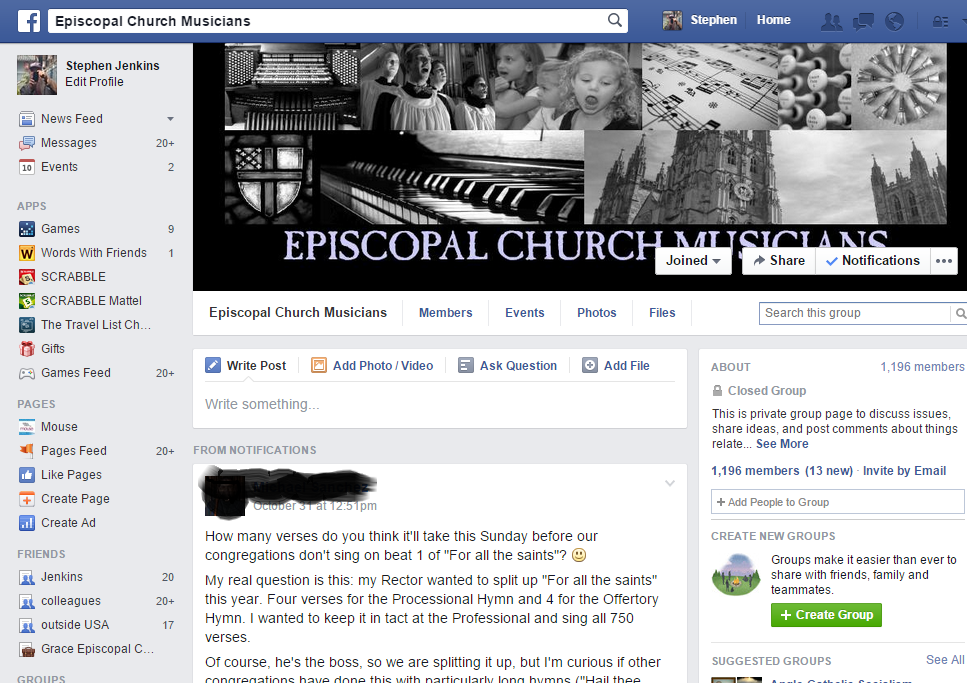The image size is (967, 683).
Task: Click the green Create Group button
Action: coord(826,615)
